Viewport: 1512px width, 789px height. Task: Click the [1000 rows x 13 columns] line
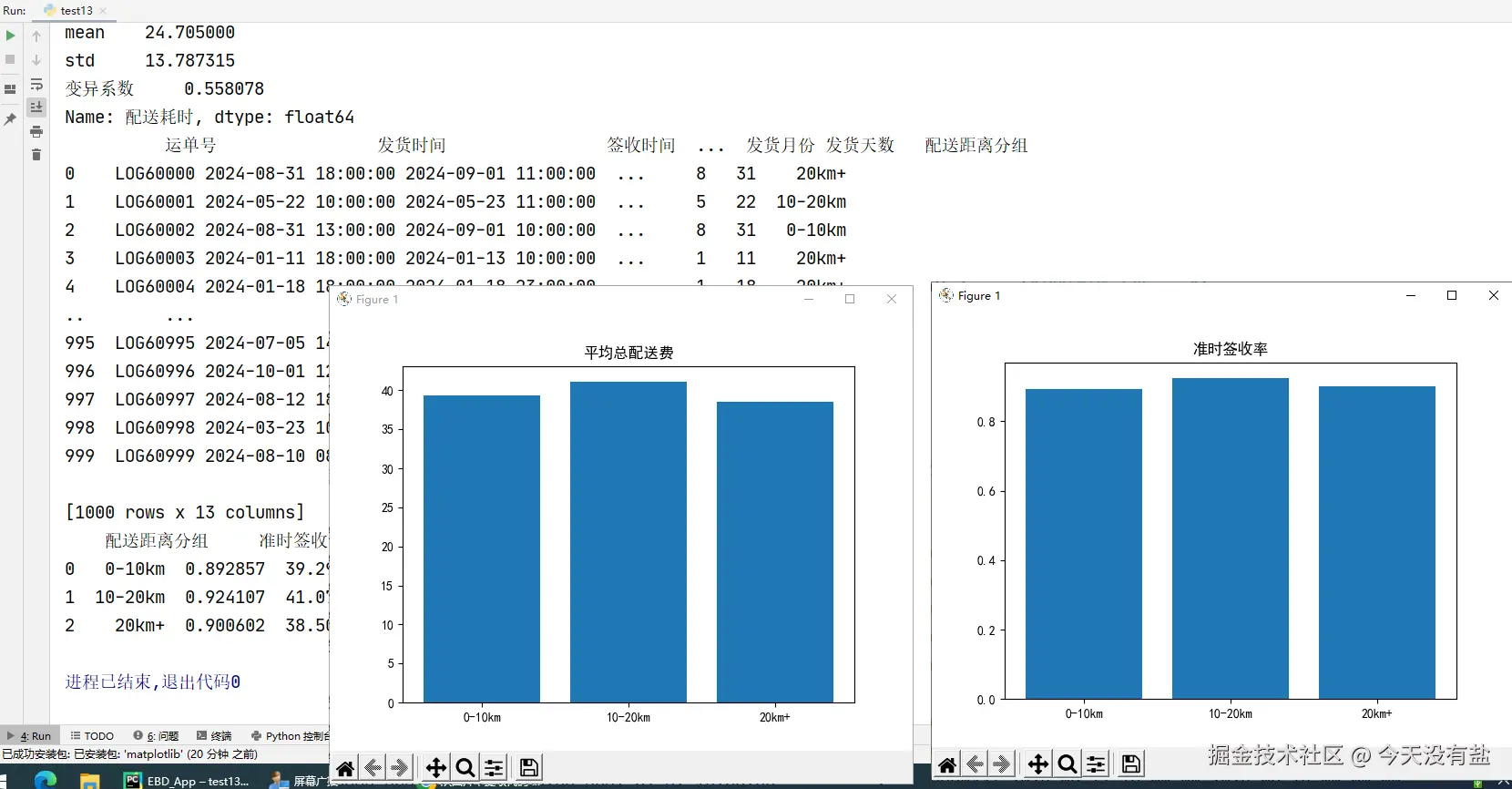tap(185, 512)
